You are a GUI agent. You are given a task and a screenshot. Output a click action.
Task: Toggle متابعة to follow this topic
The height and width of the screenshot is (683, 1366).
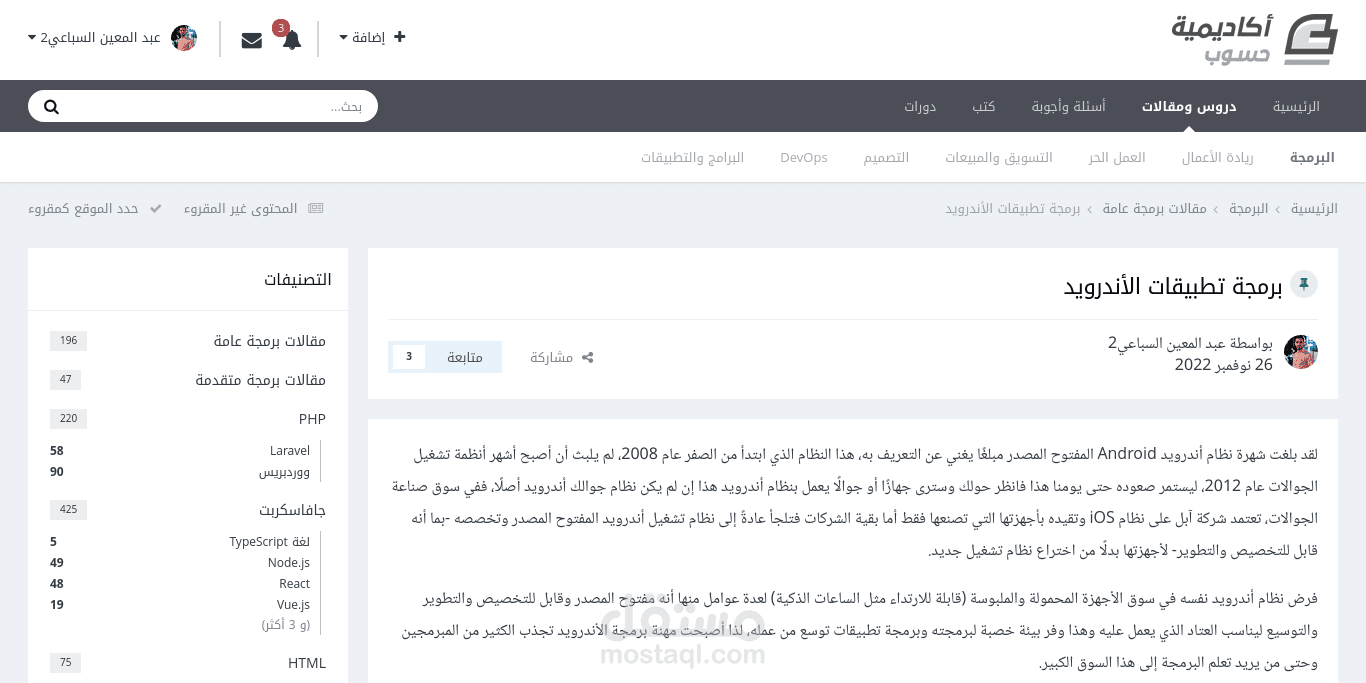pyautogui.click(x=463, y=356)
